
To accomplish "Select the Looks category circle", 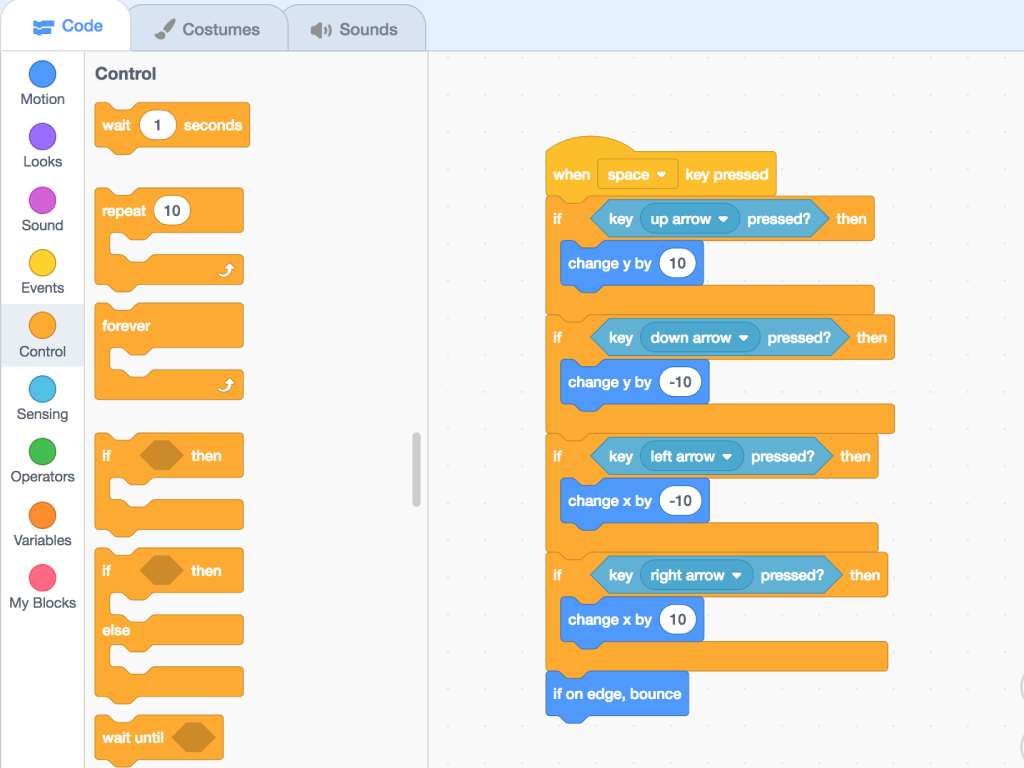I will point(42,136).
